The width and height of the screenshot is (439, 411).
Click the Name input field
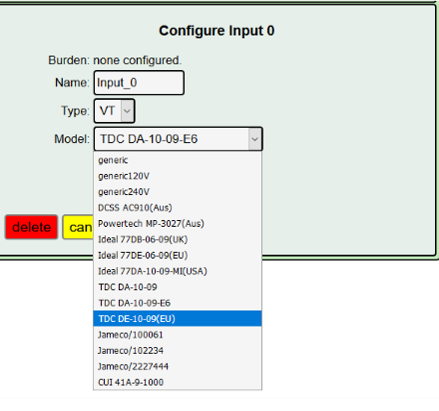point(139,83)
